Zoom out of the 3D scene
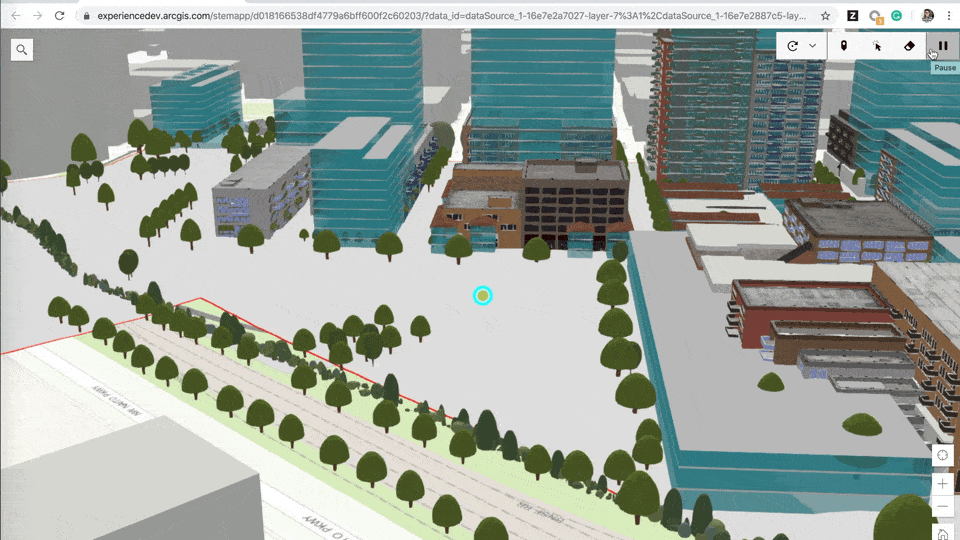 [x=943, y=506]
